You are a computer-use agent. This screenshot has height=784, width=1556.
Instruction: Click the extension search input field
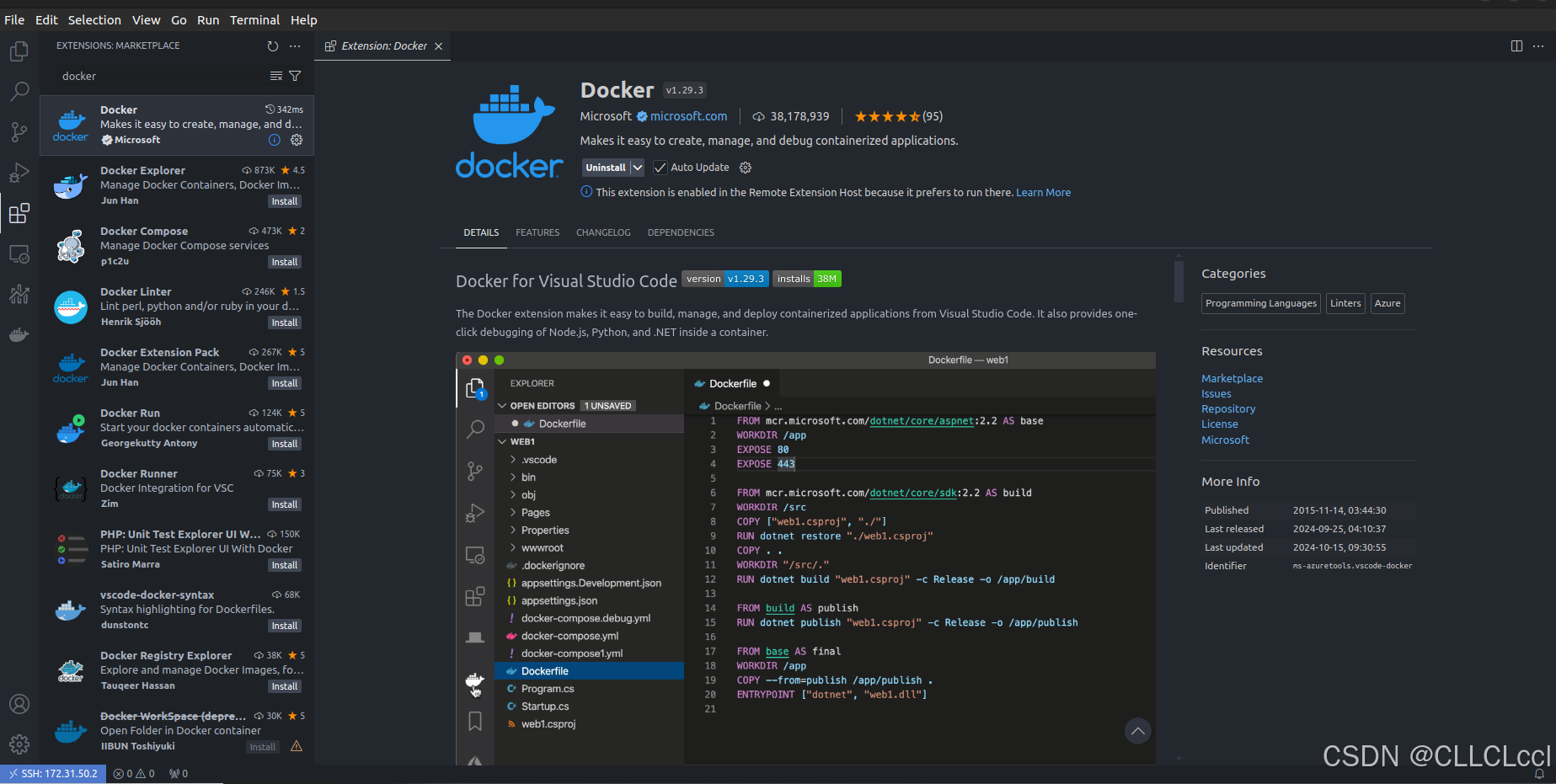point(160,76)
